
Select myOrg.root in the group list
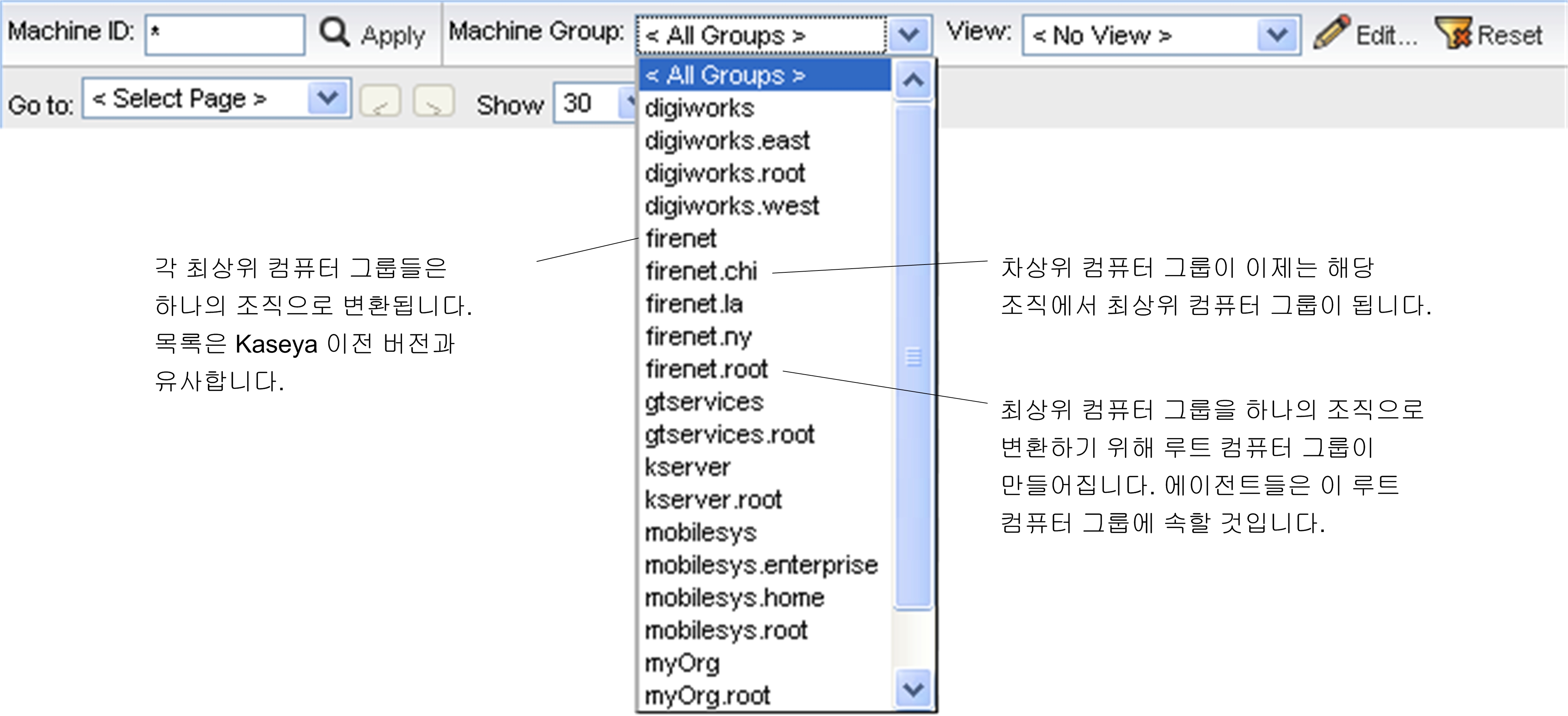tap(765, 696)
